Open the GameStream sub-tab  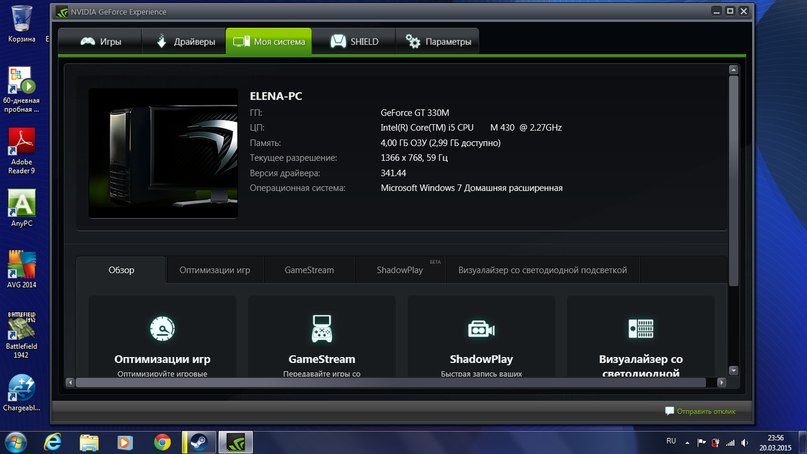[309, 270]
